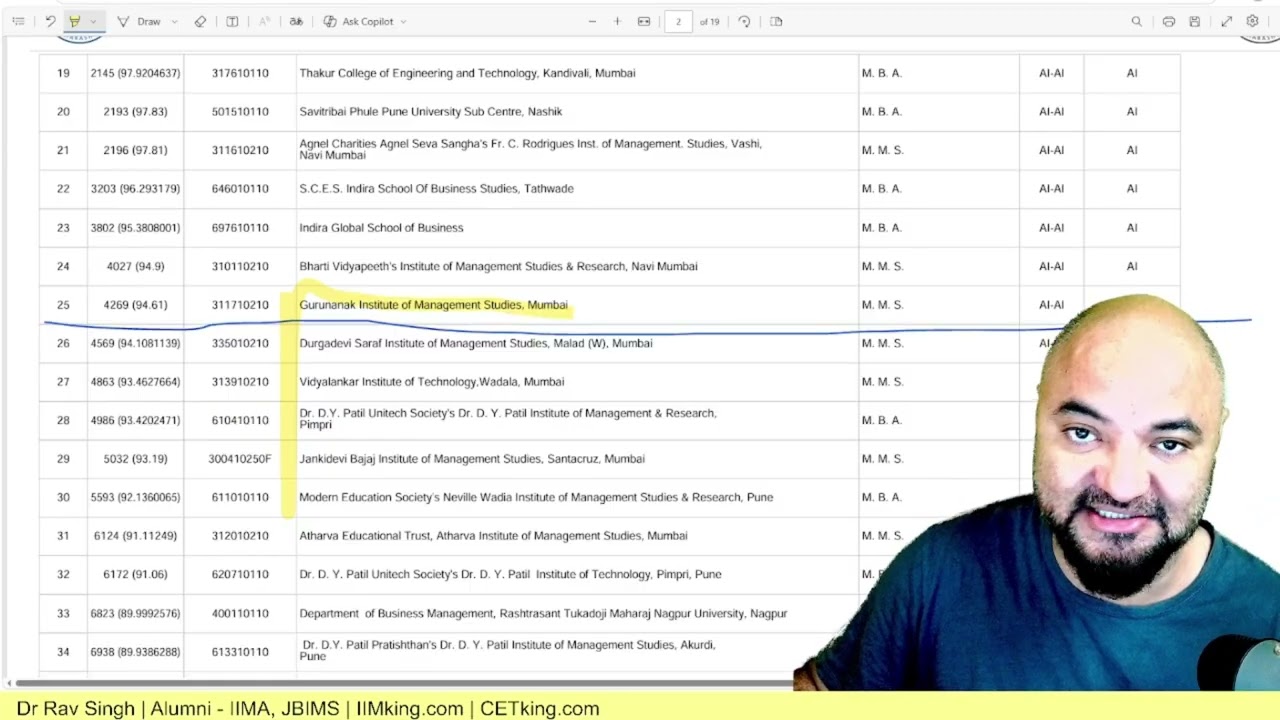Click institute code 300410250F
Image resolution: width=1280 pixels, height=720 pixels.
[240, 459]
